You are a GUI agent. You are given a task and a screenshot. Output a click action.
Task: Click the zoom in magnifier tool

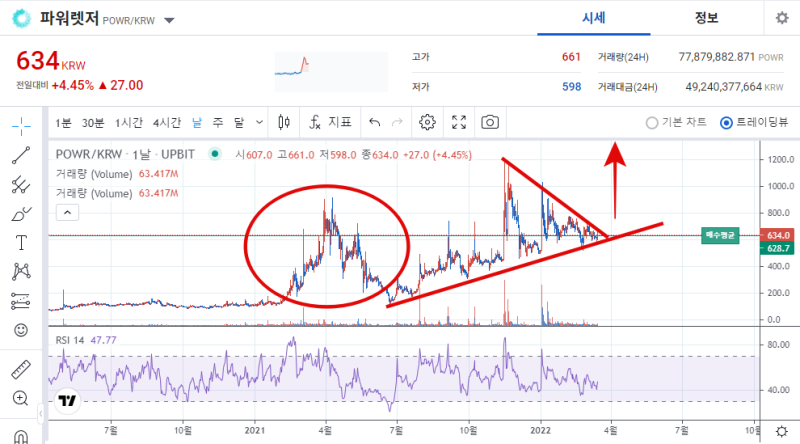point(20,398)
